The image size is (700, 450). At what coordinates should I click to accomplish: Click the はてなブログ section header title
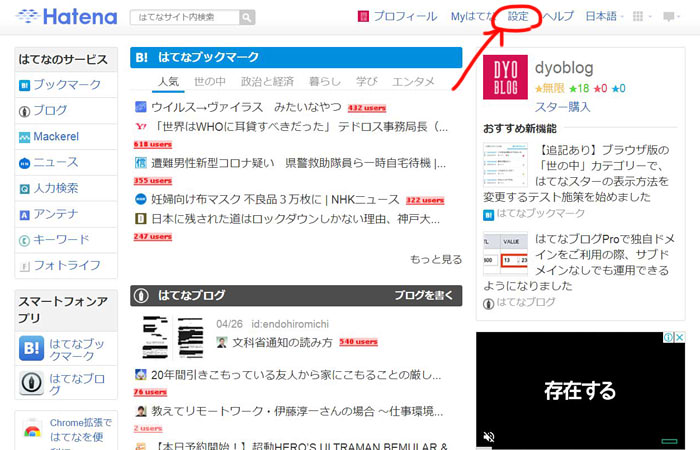pos(192,296)
